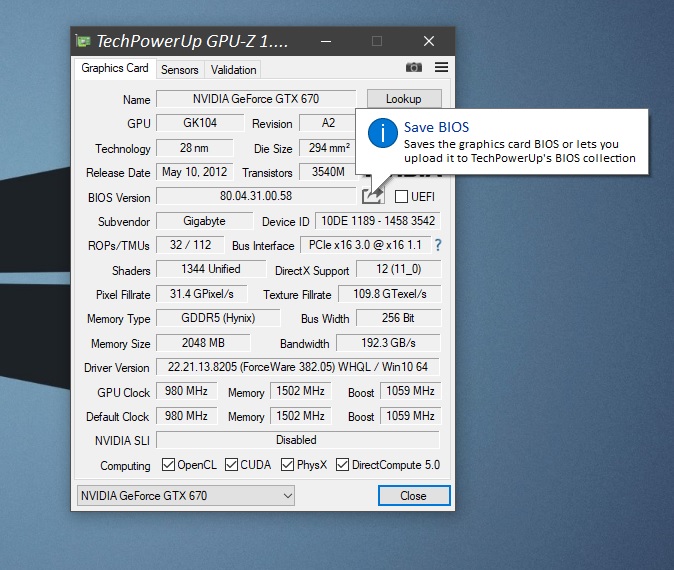Toggle the CUDA checkbox
Viewport: 674px width, 570px height.
pyautogui.click(x=231, y=465)
